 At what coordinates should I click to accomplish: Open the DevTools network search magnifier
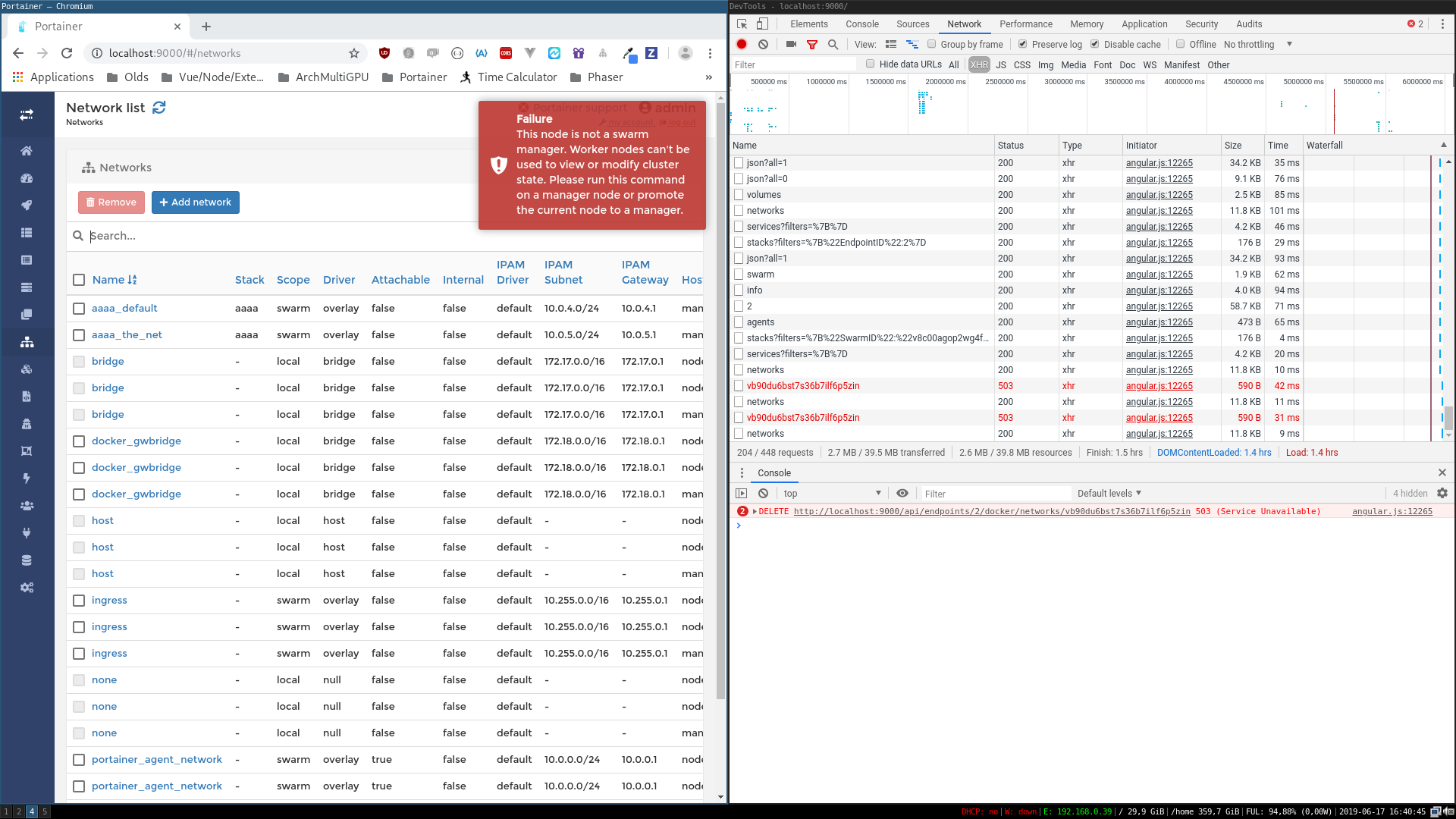[x=833, y=45]
